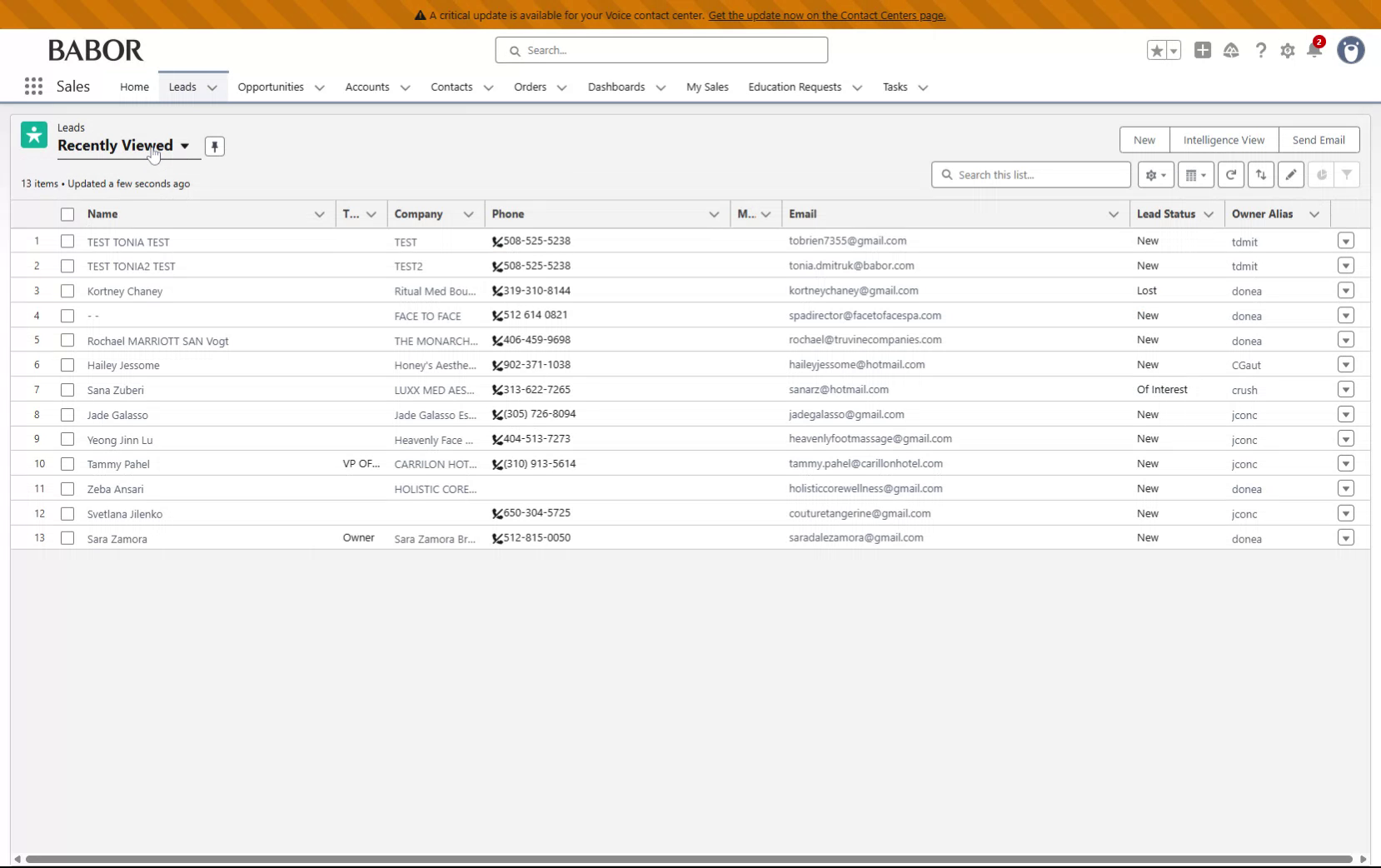Click the Help question mark icon
The image size is (1381, 868).
click(1259, 50)
